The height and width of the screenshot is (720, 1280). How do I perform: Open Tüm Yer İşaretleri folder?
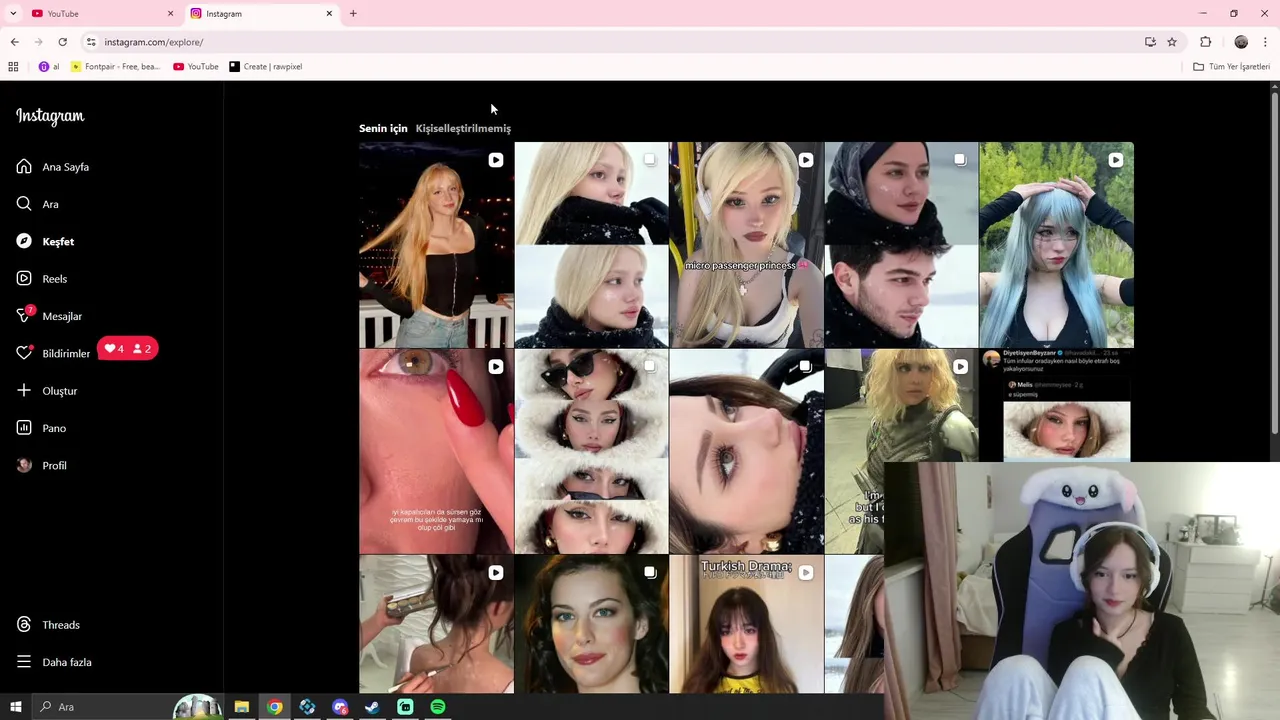click(x=1231, y=67)
